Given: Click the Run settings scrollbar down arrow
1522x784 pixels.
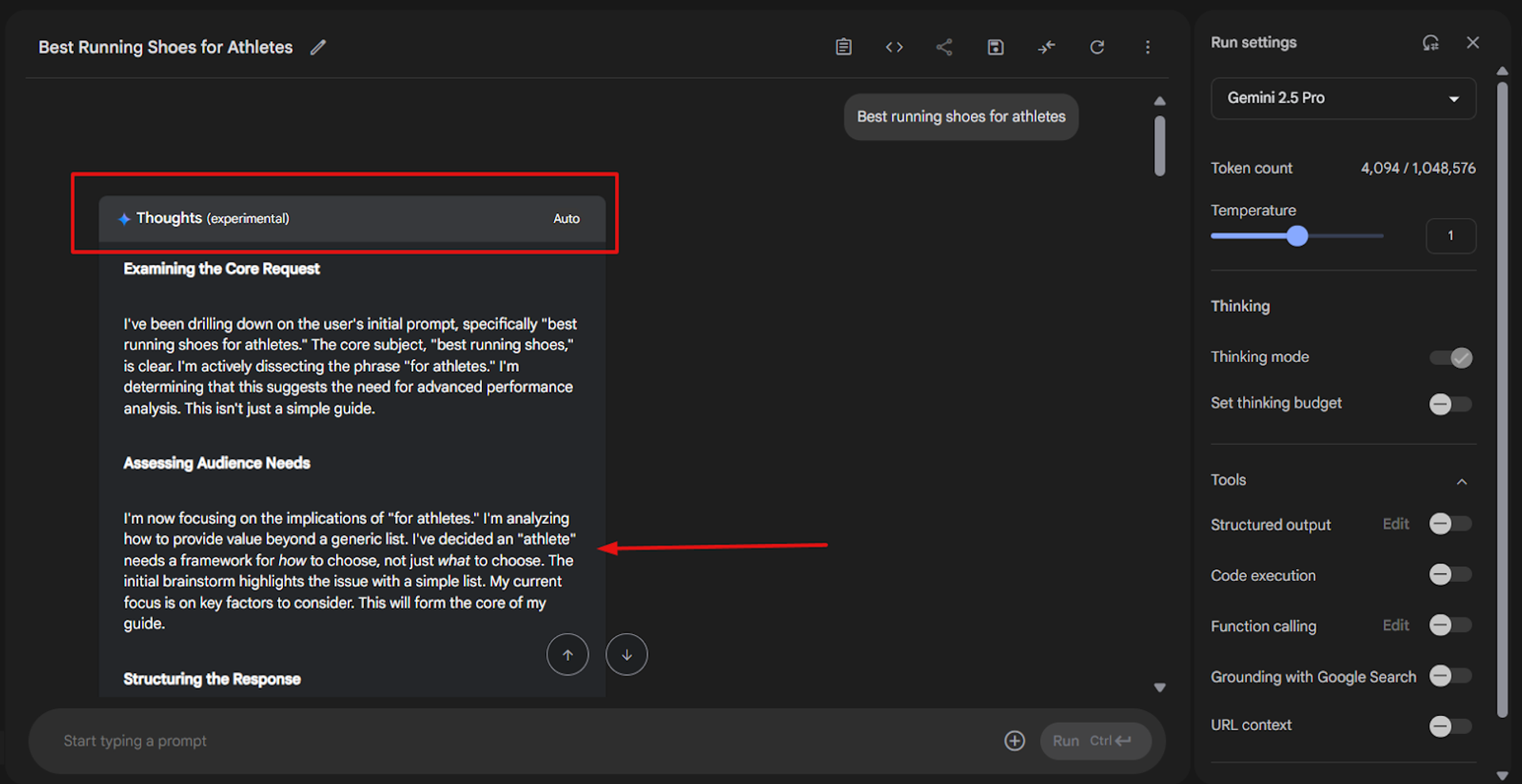Looking at the screenshot, I should click(x=1502, y=774).
